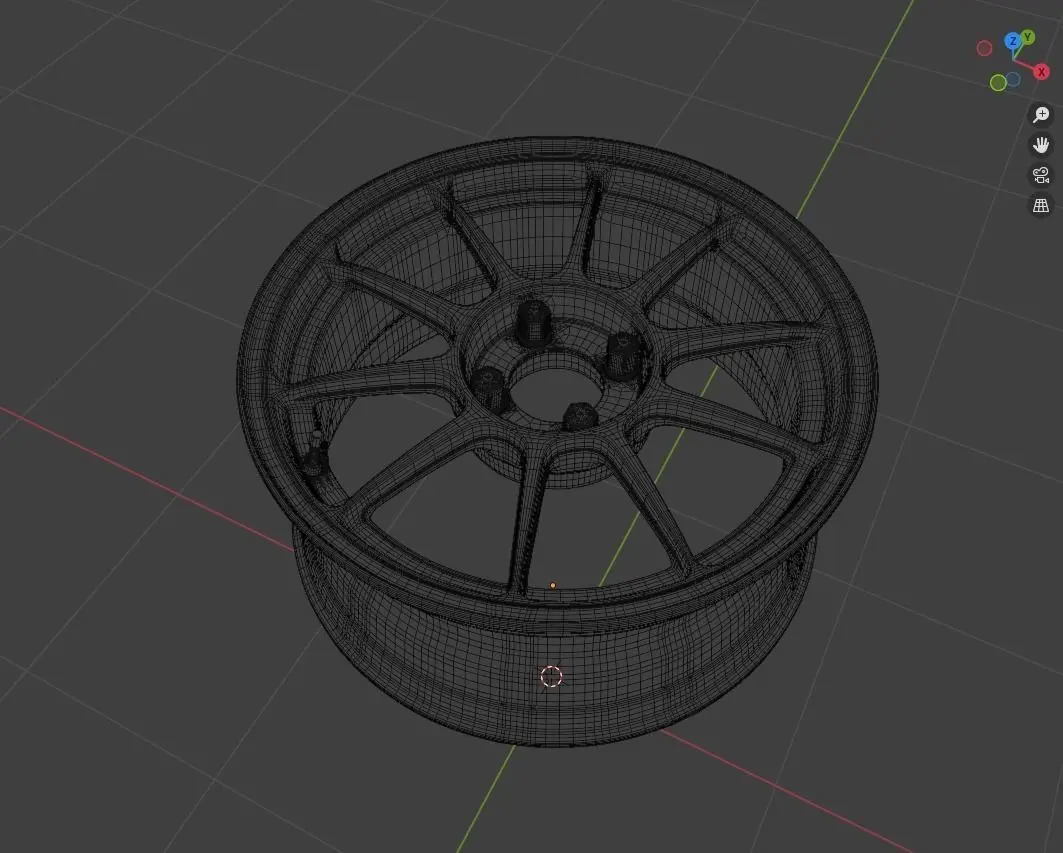Screen dimensions: 1063x853
Task: Toggle perspective/orthographic grid button
Action: pyautogui.click(x=1041, y=205)
